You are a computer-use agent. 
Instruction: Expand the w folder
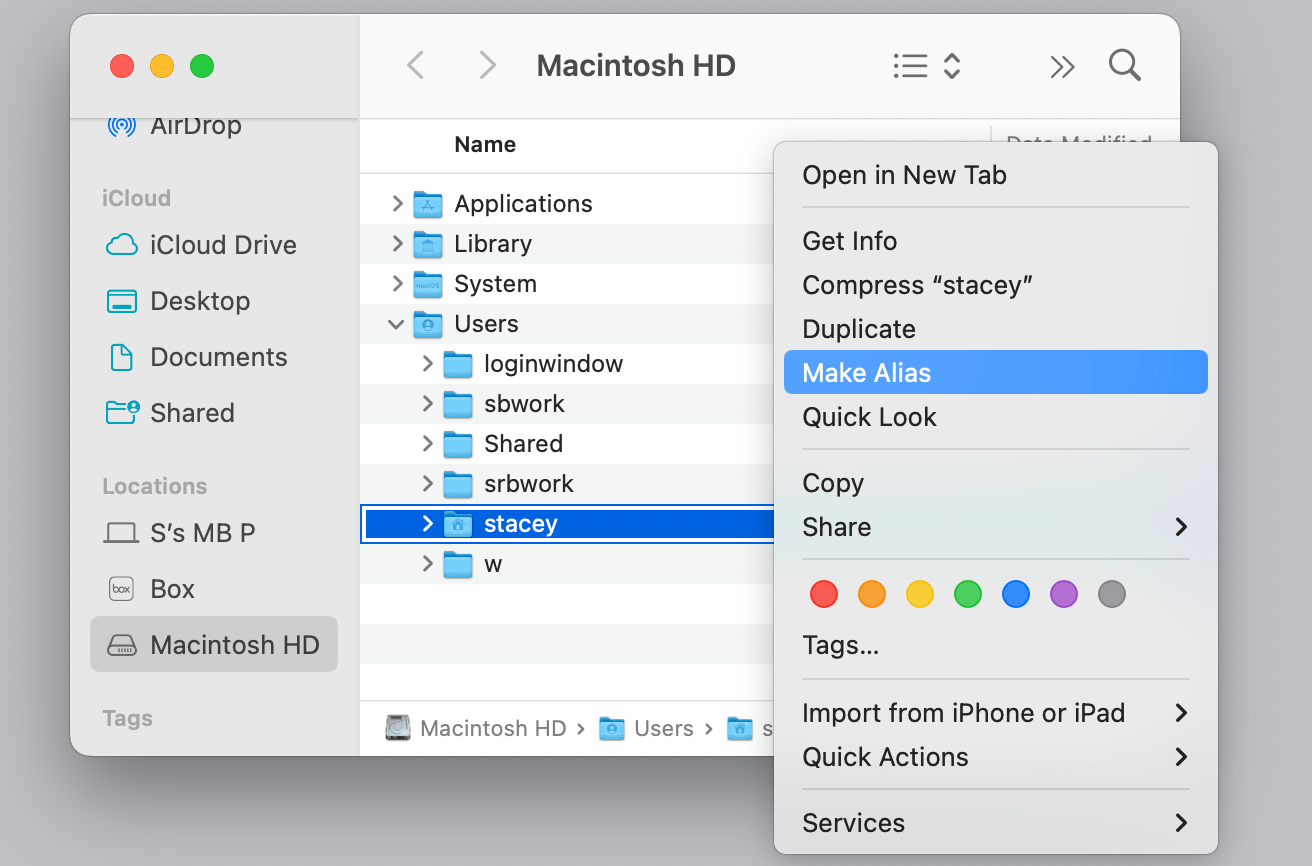(x=427, y=564)
